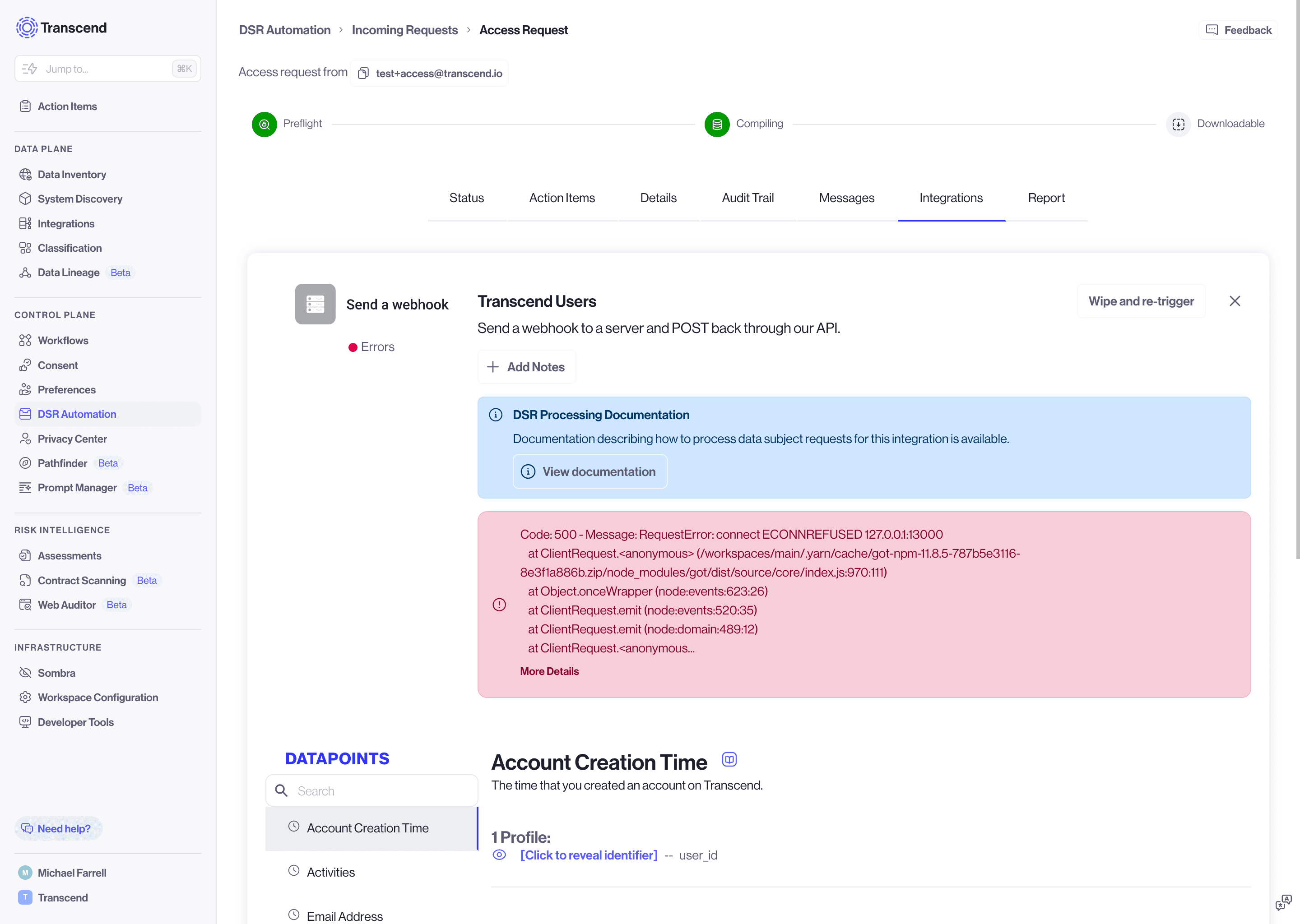Focus the Jump to search field
Viewport: 1300px width, 924px height.
107,69
